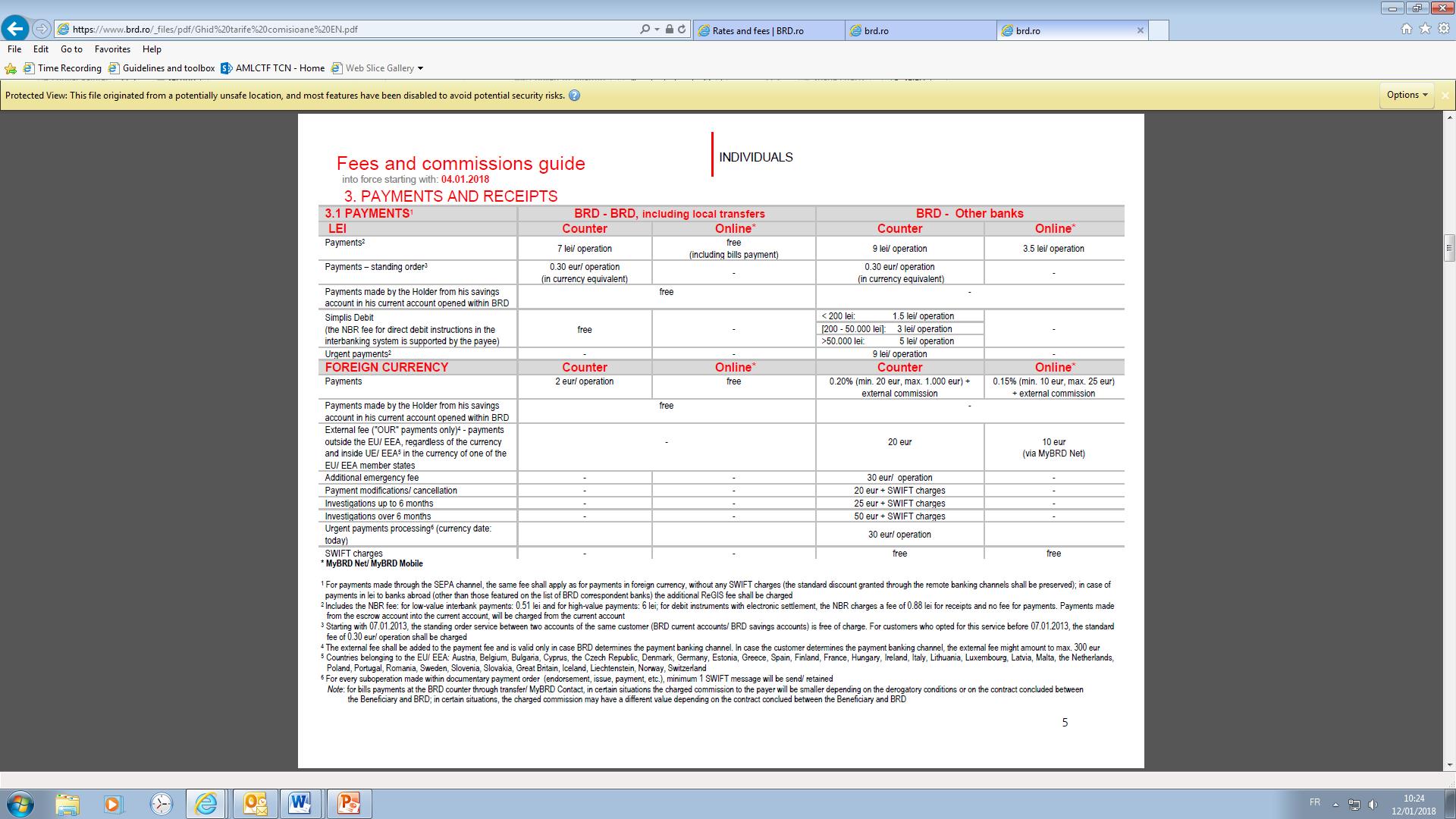Open the Home page icon

pos(1407,29)
